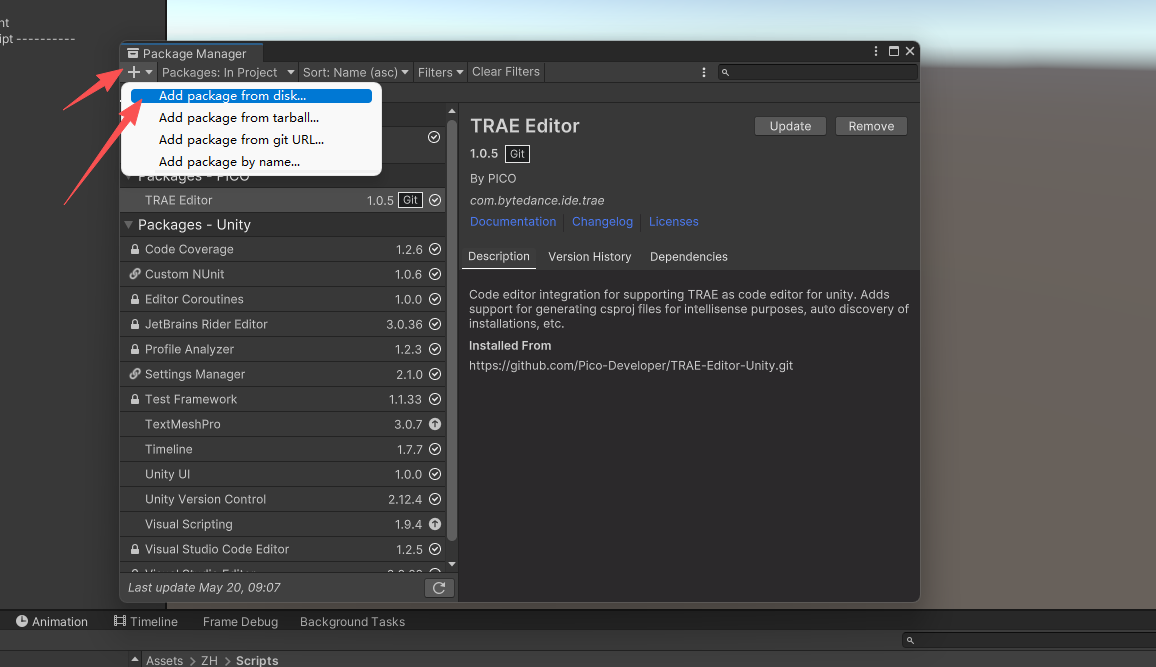
Task: Click the package list vertical scrollbar thumb
Action: 452,329
